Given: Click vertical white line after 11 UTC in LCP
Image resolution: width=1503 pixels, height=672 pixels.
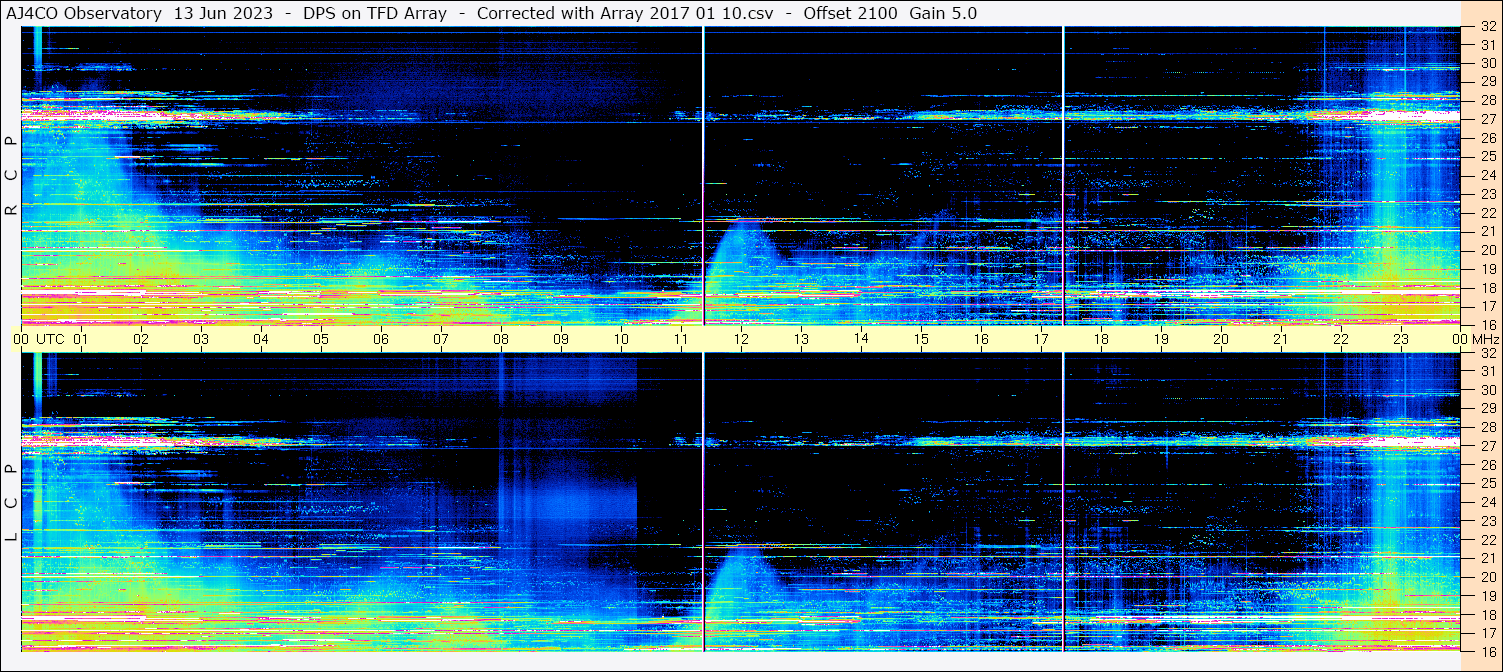Looking at the screenshot, I should pos(704,500).
